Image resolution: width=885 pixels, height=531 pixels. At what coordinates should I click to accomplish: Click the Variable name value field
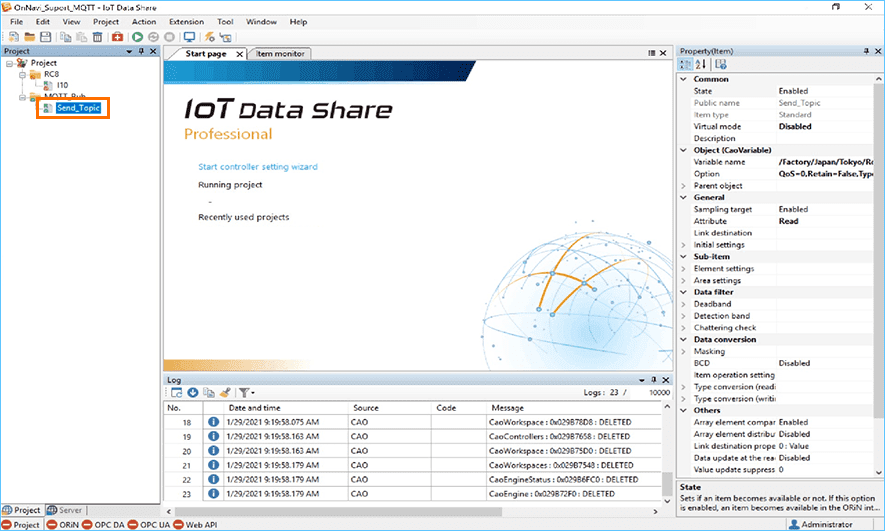(x=825, y=162)
